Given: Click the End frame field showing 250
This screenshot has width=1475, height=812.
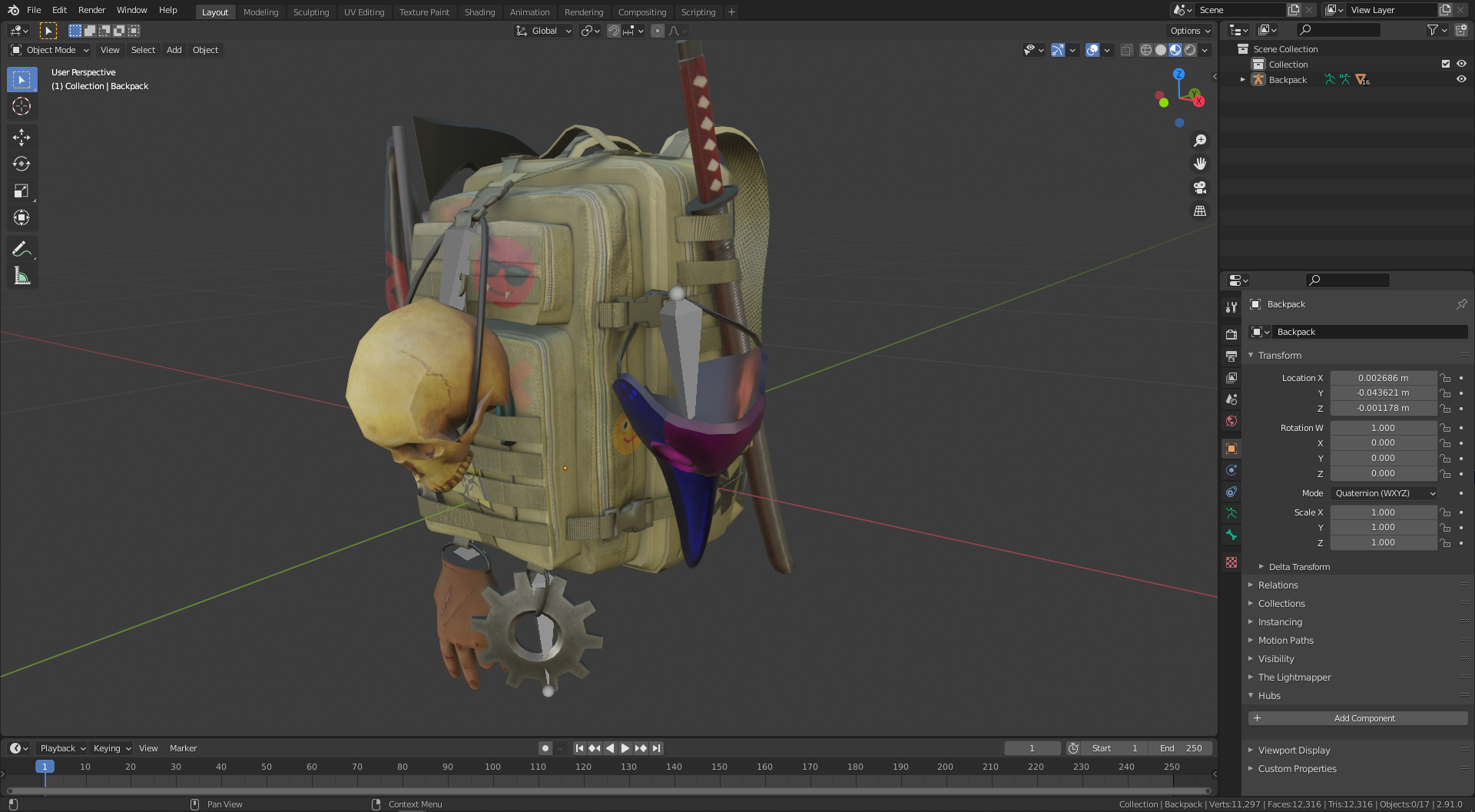Looking at the screenshot, I should 1181,747.
